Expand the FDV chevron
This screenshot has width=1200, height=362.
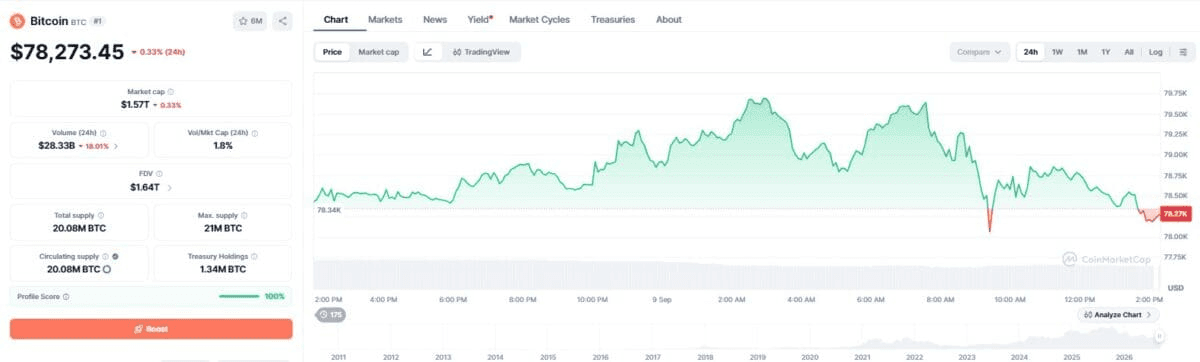tap(169, 187)
